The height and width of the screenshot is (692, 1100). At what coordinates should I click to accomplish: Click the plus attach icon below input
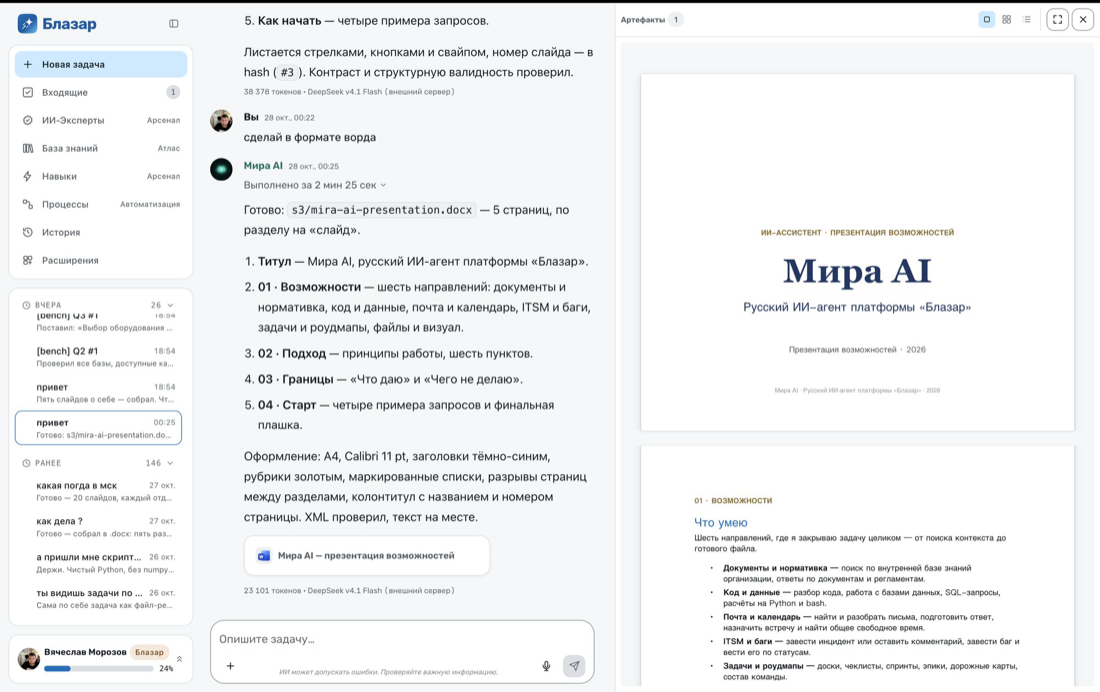[230, 666]
